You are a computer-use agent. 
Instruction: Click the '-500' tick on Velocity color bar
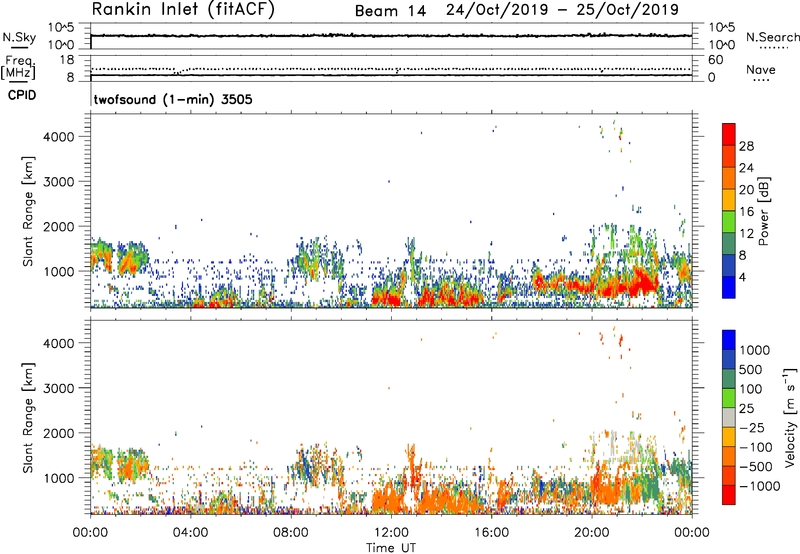pyautogui.click(x=756, y=467)
